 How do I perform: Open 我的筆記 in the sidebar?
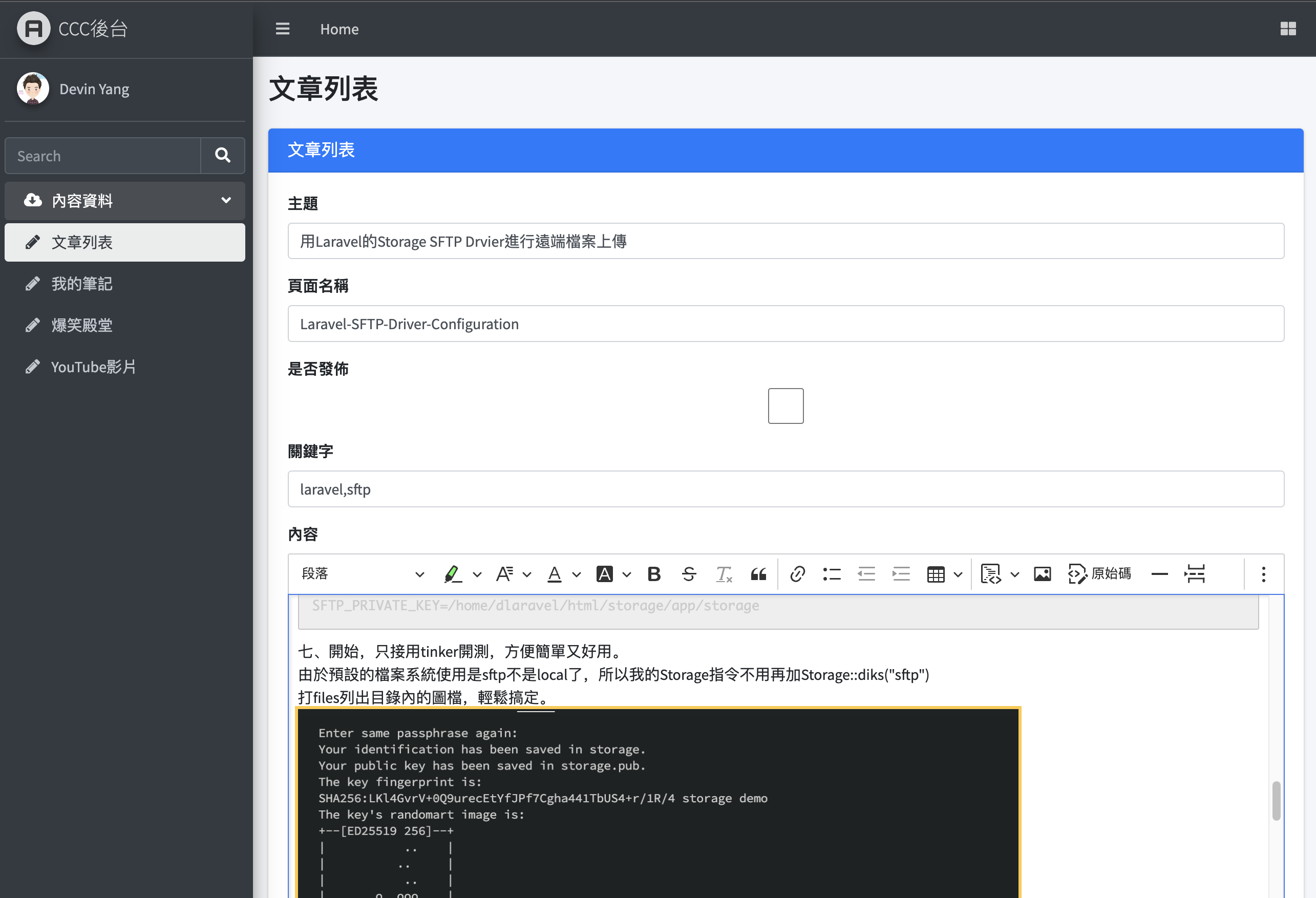click(x=124, y=284)
